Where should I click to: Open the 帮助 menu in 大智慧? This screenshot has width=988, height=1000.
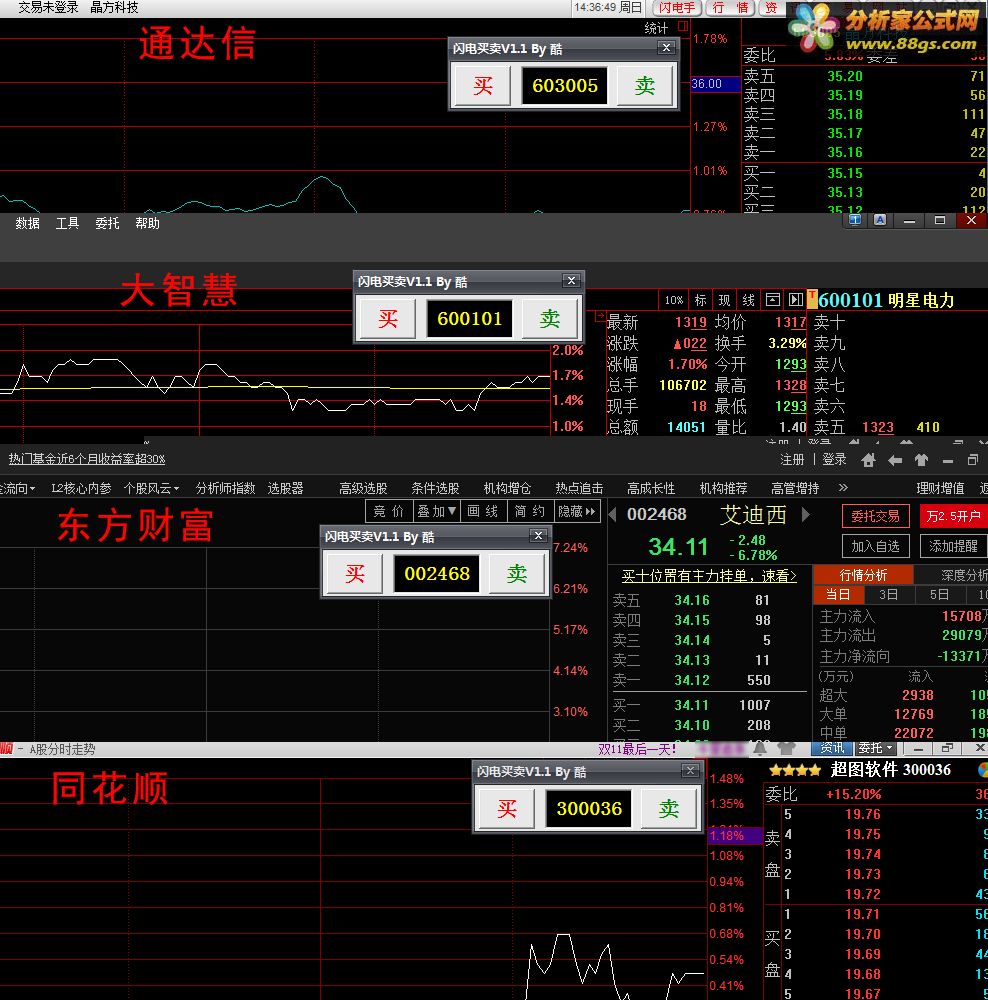[x=147, y=223]
